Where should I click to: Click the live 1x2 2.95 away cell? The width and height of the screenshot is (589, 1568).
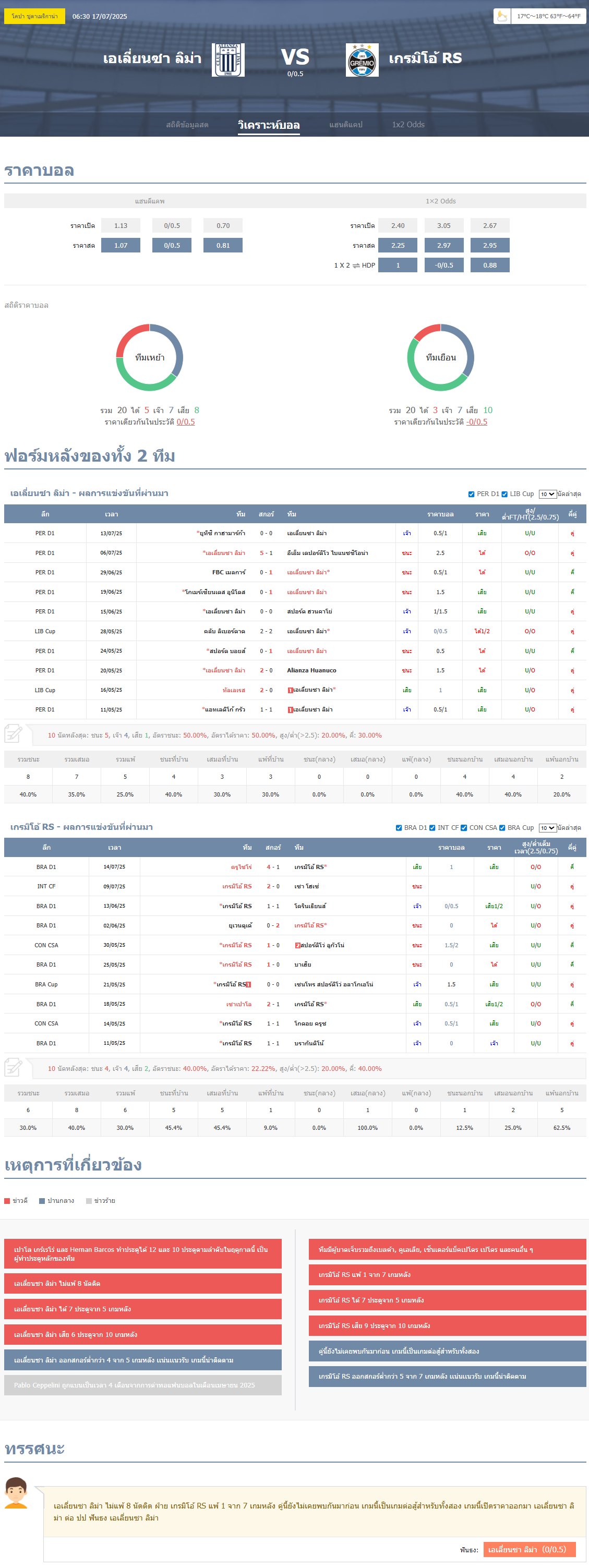click(490, 245)
